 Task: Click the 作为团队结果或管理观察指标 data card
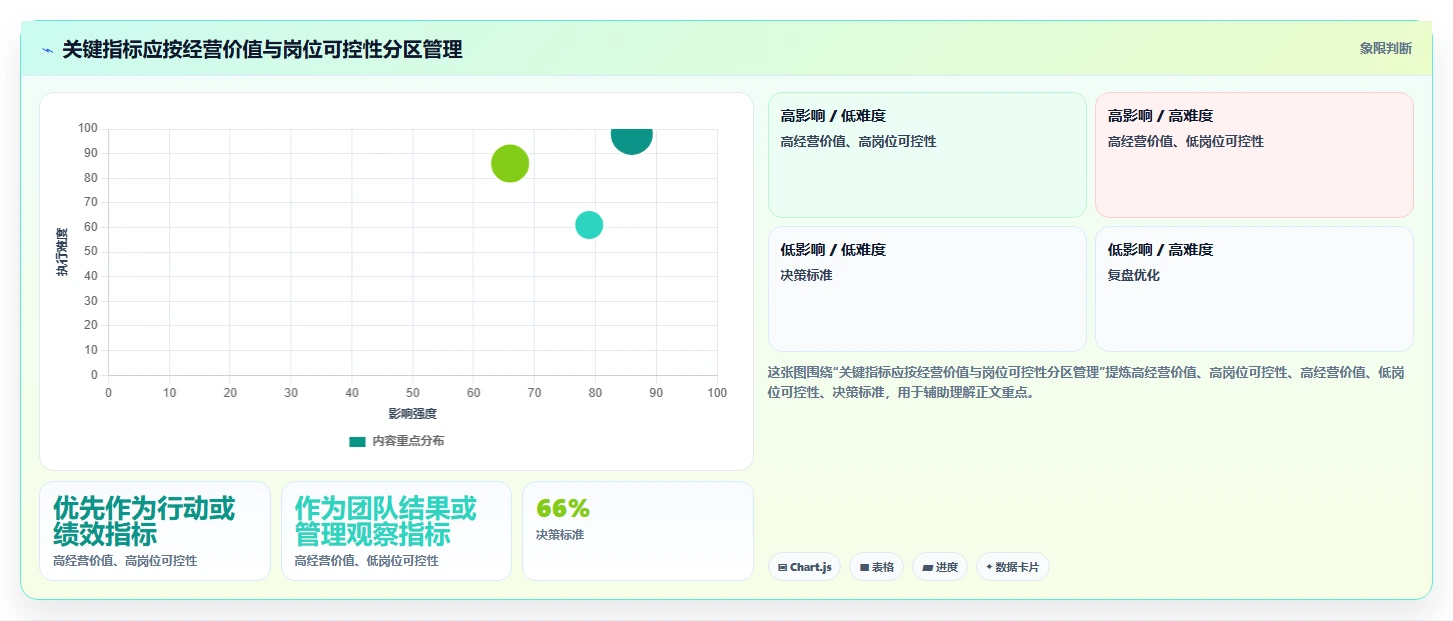pyautogui.click(x=396, y=531)
